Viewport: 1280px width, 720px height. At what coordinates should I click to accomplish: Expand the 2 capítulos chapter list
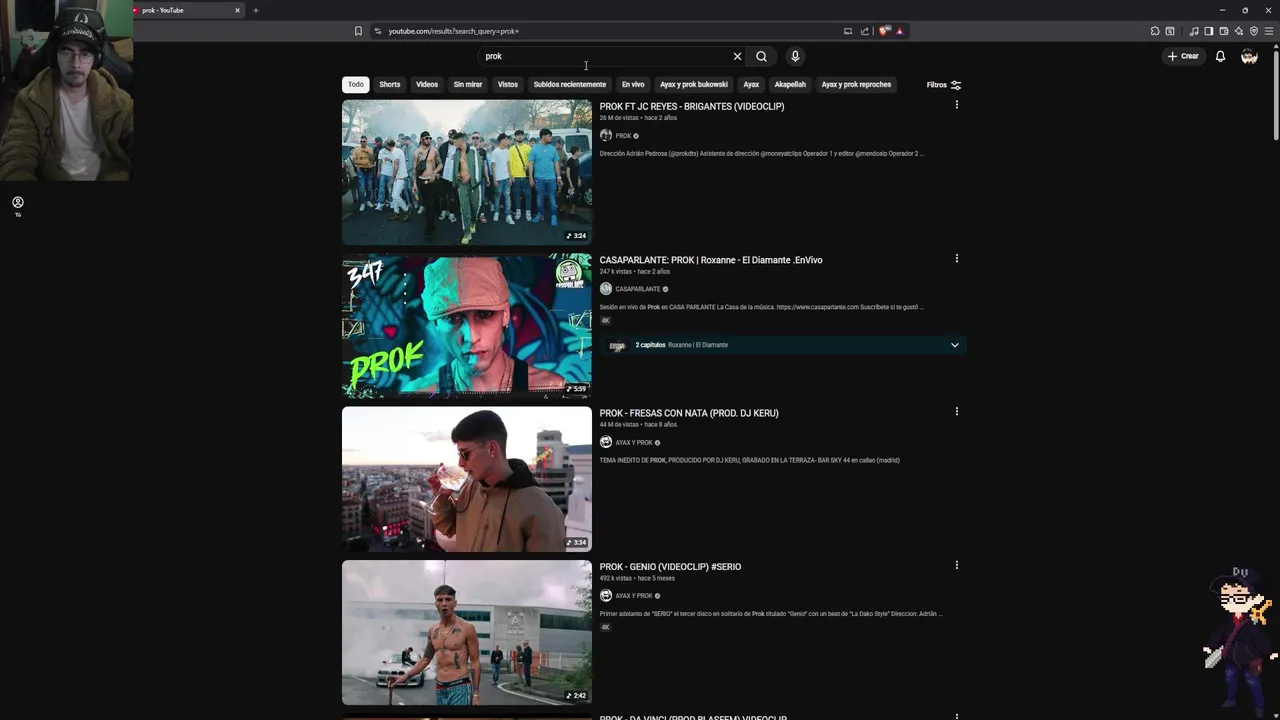(x=955, y=345)
